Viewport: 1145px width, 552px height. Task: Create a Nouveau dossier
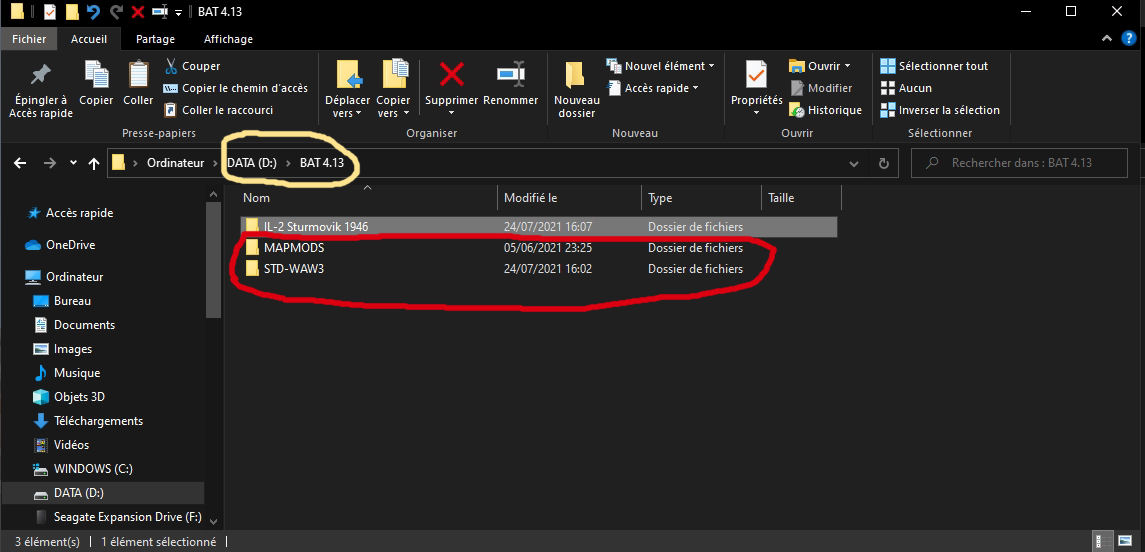[x=576, y=89]
